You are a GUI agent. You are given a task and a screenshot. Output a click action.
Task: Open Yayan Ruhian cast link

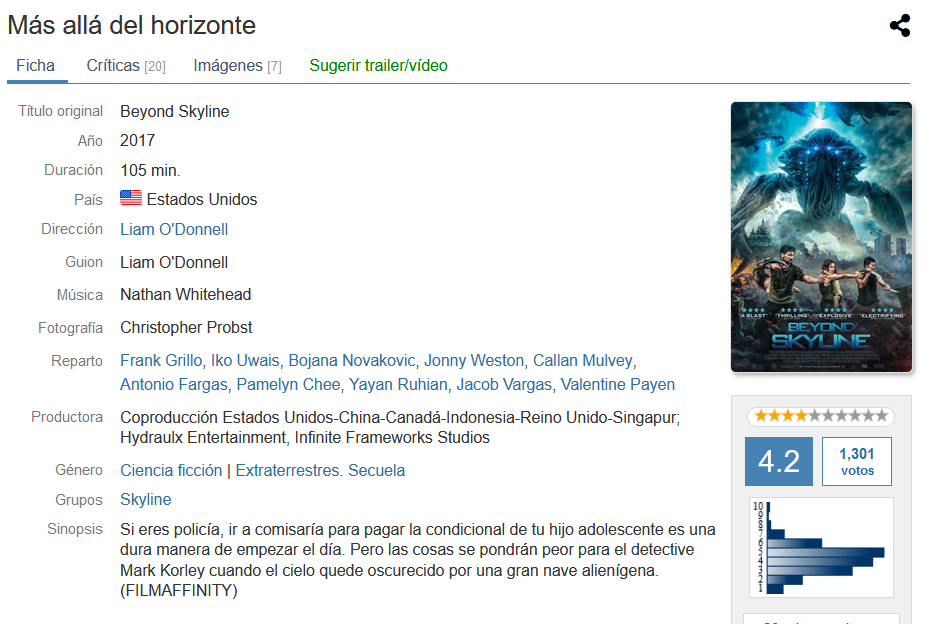398,384
